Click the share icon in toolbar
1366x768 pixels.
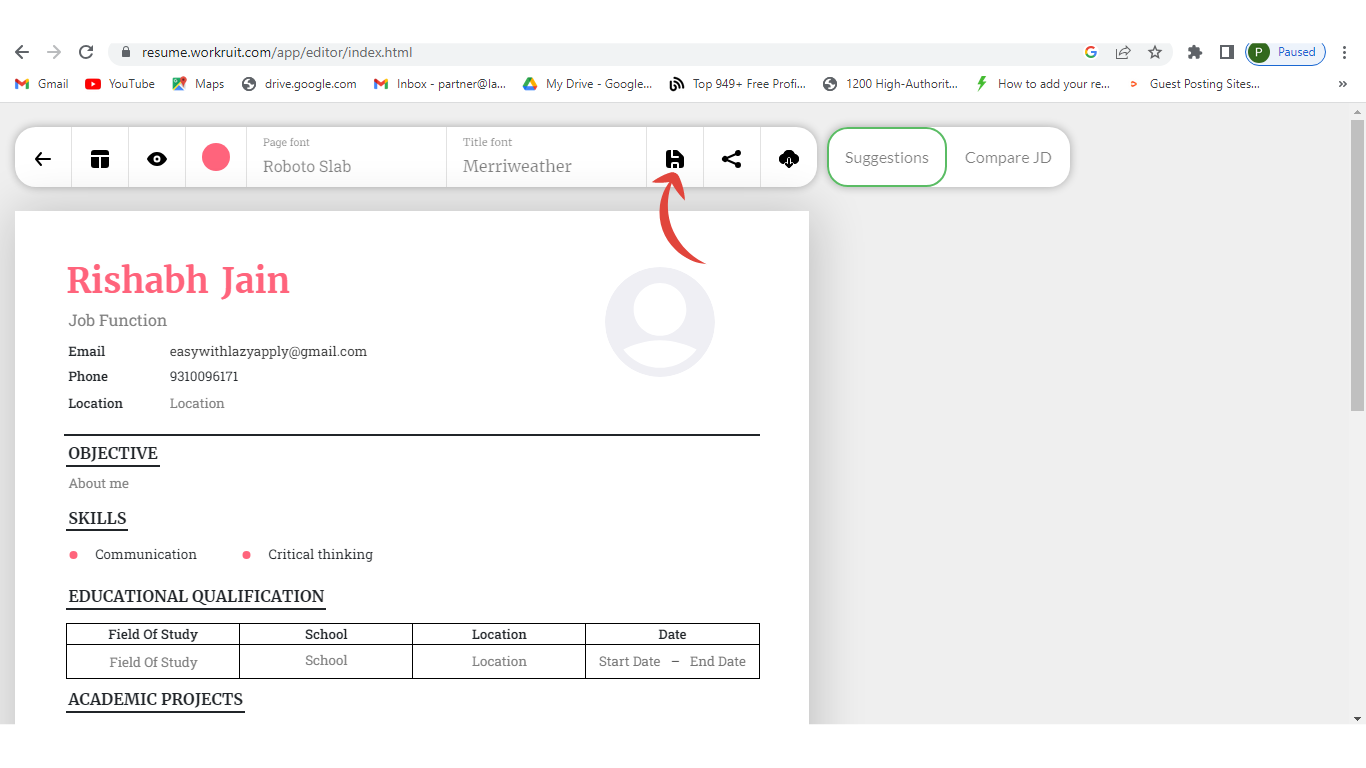point(732,158)
